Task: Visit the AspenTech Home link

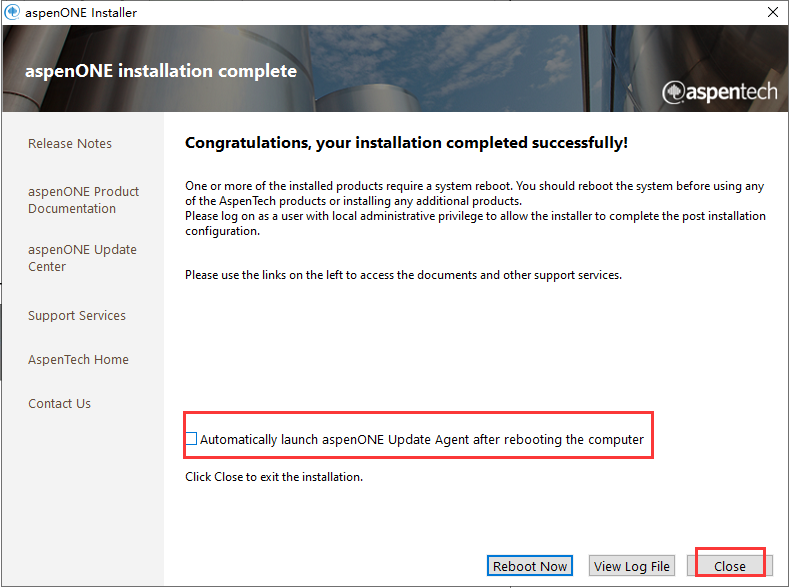Action: (x=78, y=360)
